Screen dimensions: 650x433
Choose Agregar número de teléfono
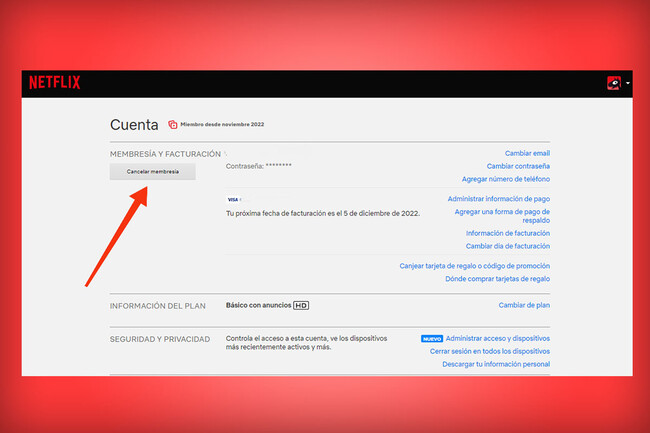click(506, 179)
